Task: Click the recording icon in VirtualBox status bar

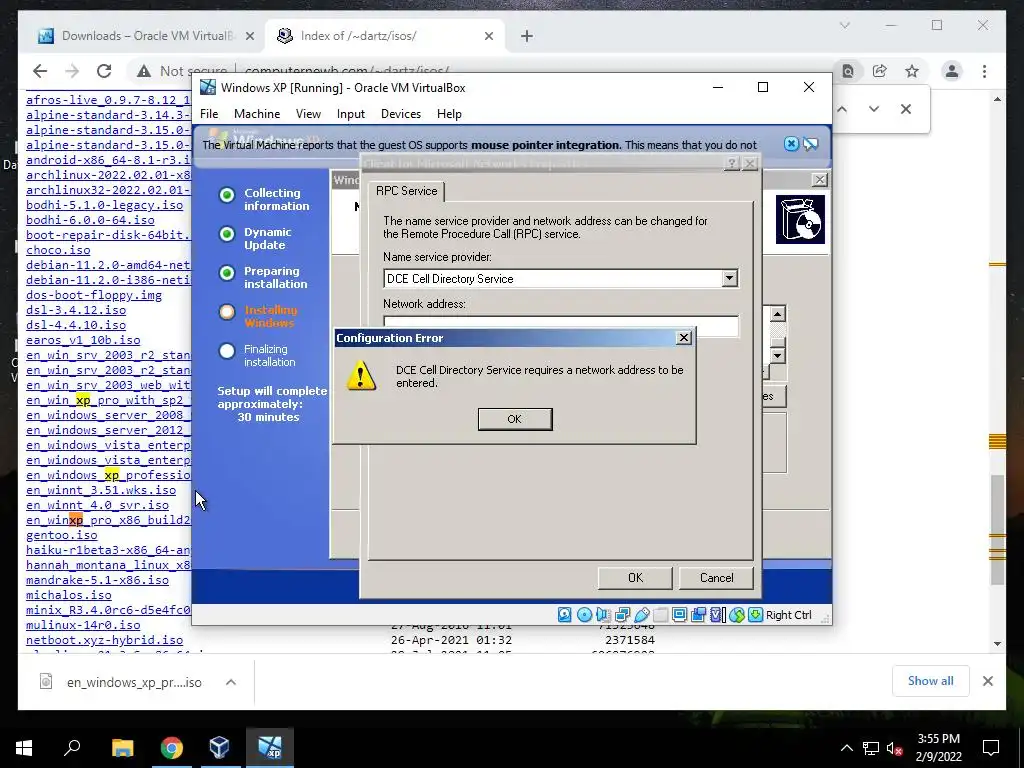Action: 698,615
